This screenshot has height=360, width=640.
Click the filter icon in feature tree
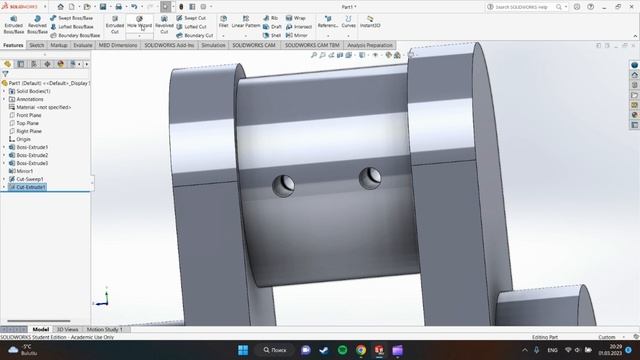5,74
